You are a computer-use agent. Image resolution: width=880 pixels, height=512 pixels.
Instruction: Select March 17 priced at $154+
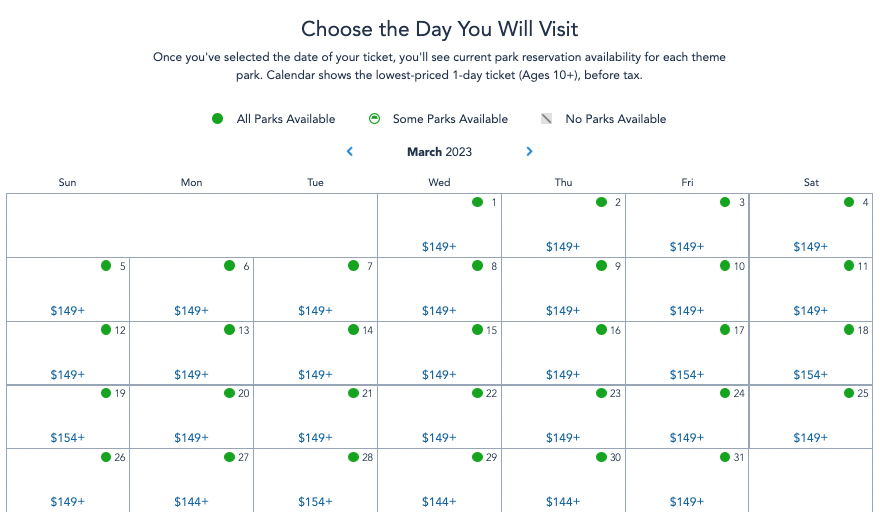[x=687, y=353]
